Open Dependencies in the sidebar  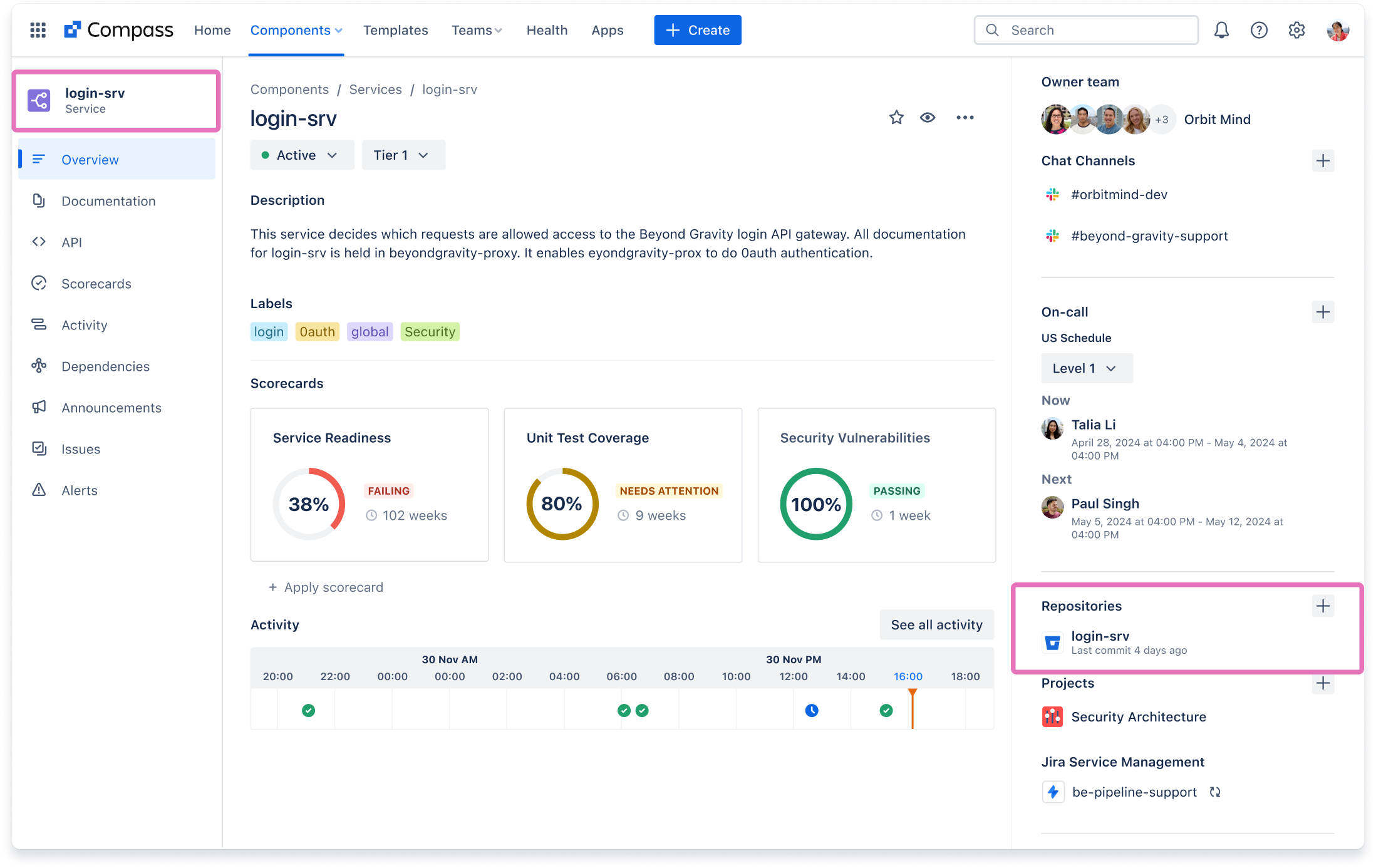coord(116,366)
